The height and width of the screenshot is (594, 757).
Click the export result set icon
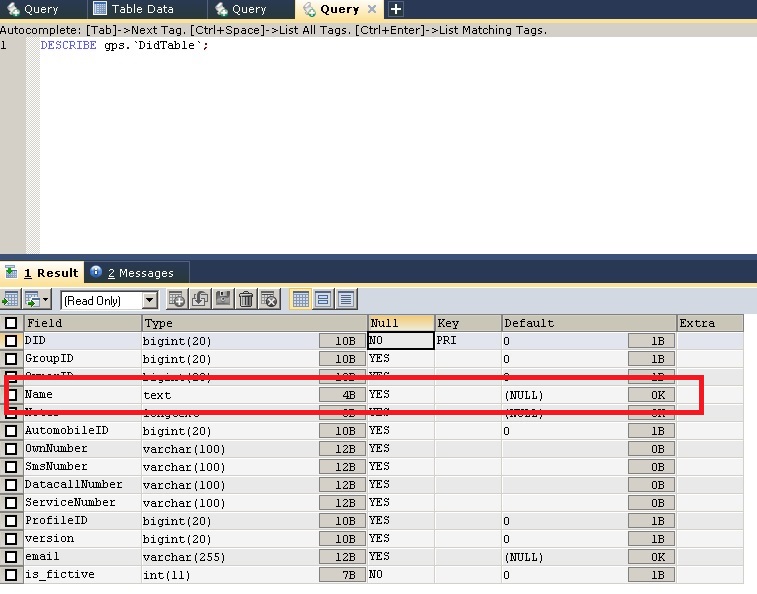[x=10, y=300]
